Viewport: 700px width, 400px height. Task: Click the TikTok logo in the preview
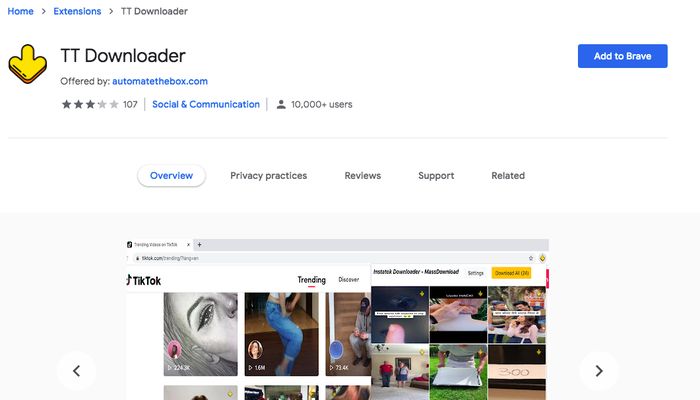tap(144, 280)
